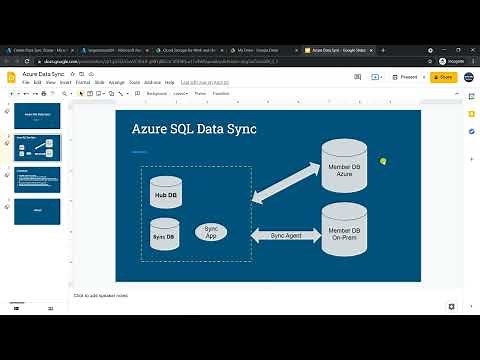Switch to filmstrip view at bottom left
480x360 pixels.
click(x=16, y=308)
